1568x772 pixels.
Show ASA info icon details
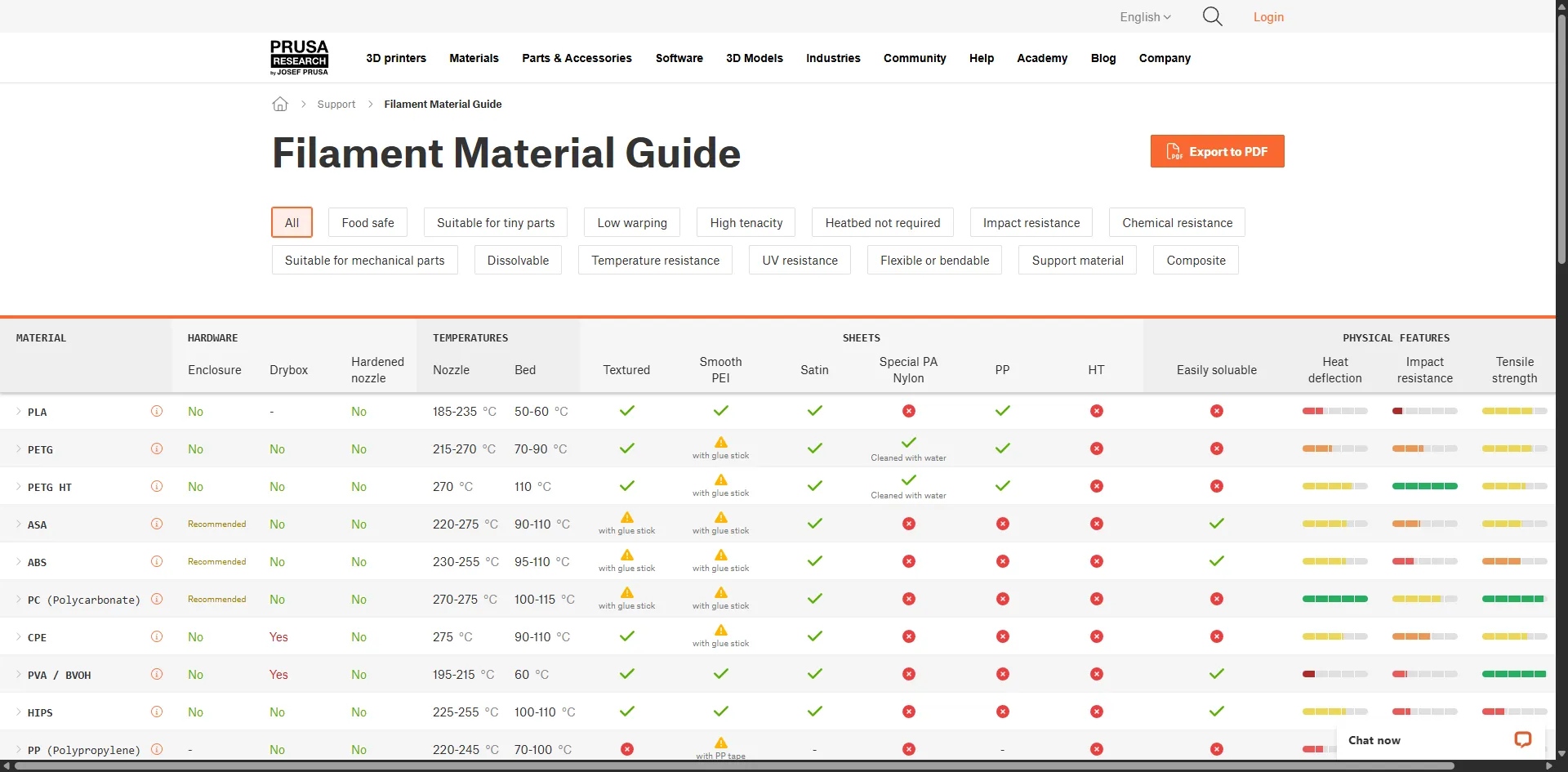point(157,524)
